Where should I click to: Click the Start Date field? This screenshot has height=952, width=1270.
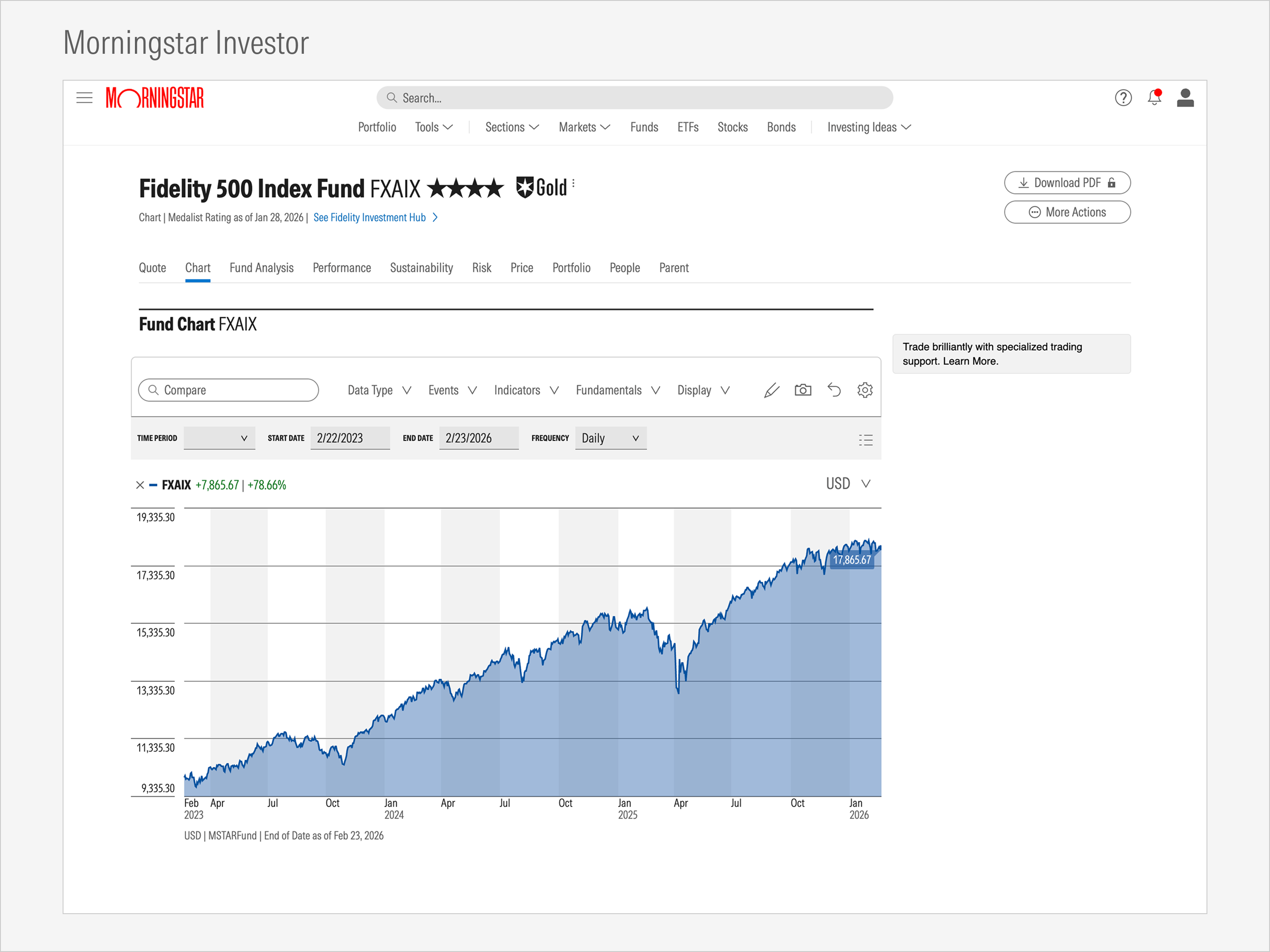(350, 438)
